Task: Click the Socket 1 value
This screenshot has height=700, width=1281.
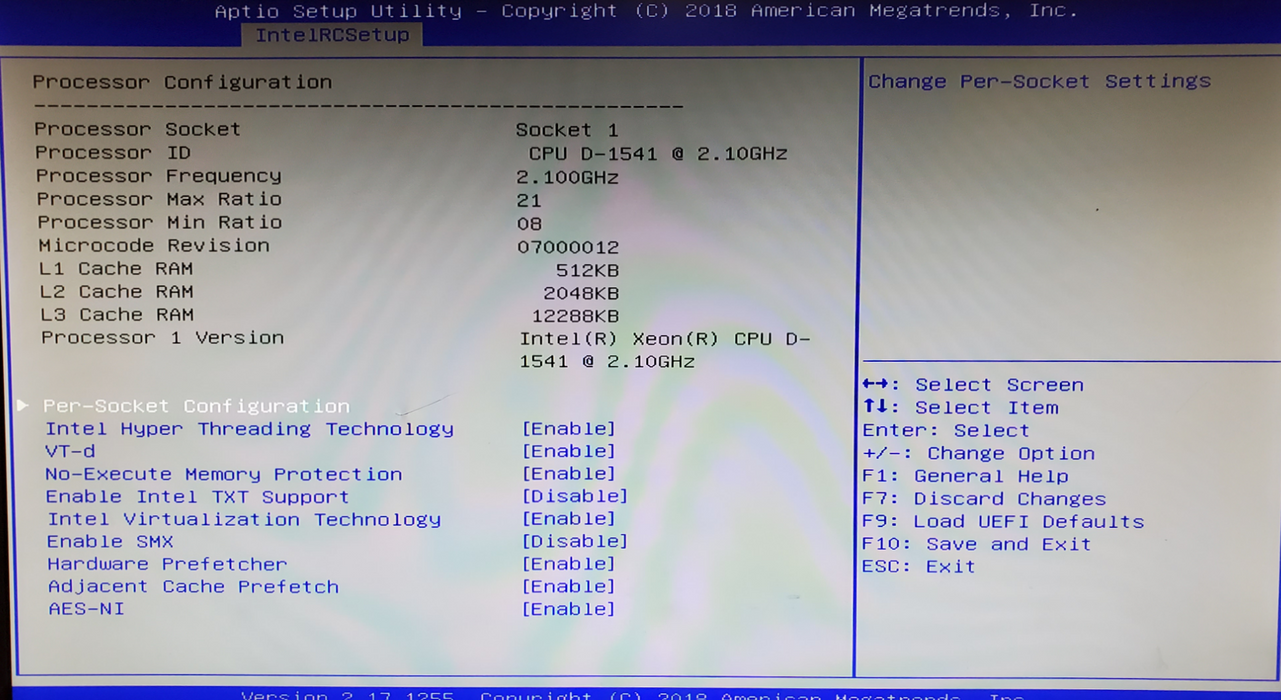Action: point(567,130)
